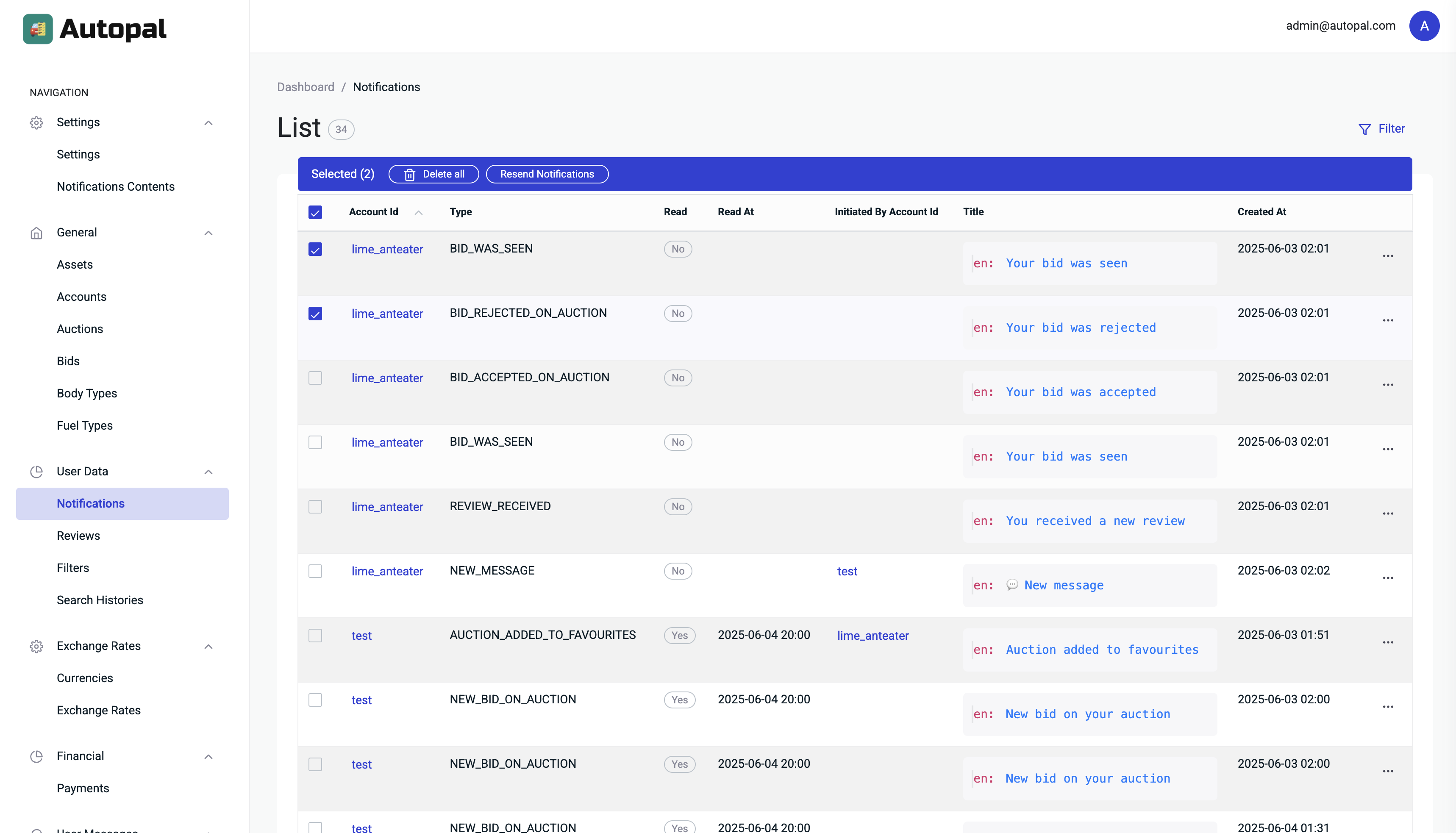Open row actions for BID_ACCEPTED_ON_AUCTION notification
This screenshot has height=833, width=1456.
click(x=1388, y=385)
